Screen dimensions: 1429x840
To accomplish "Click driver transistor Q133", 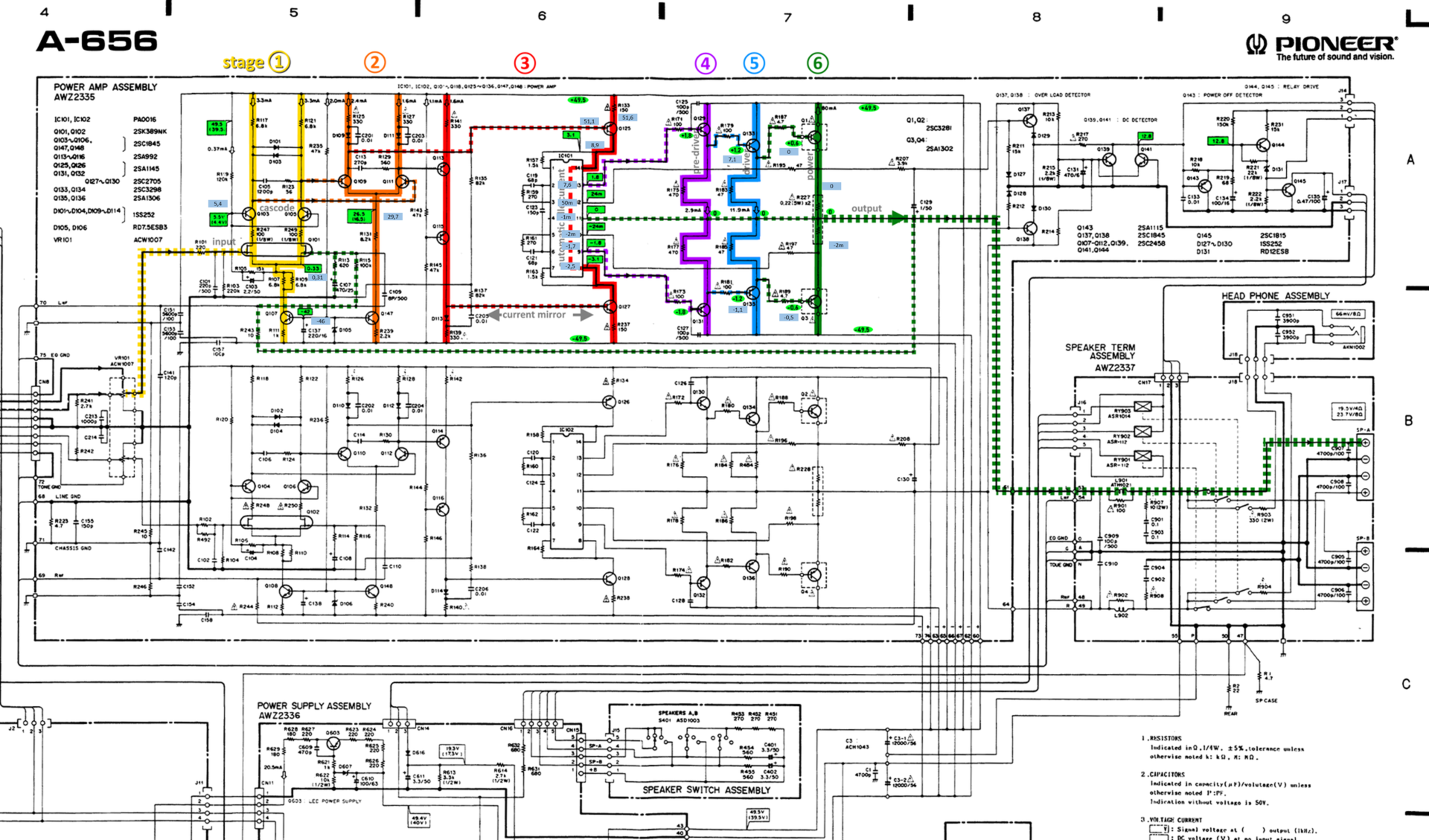I will pyautogui.click(x=752, y=144).
